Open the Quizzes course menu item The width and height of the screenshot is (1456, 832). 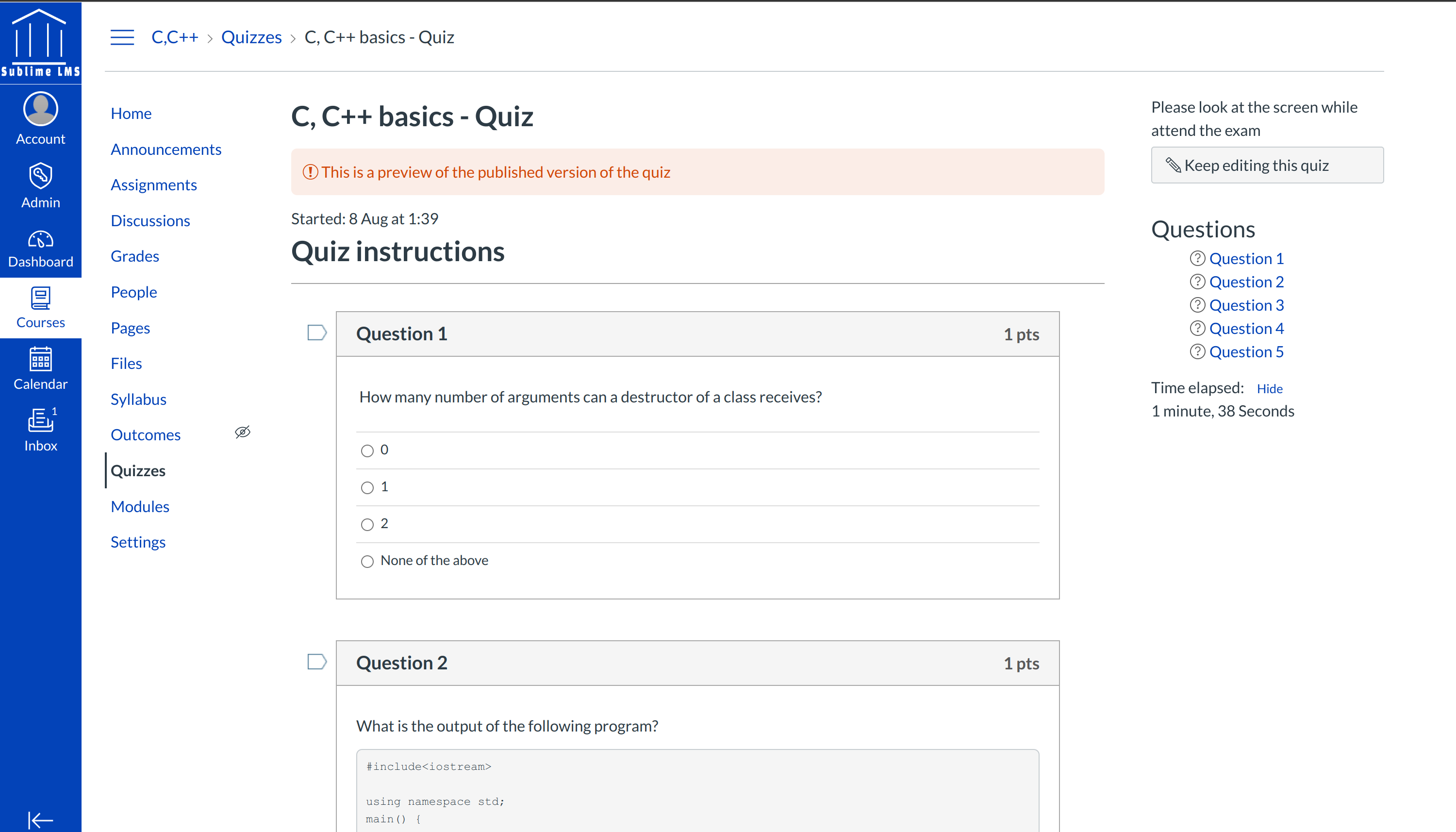coord(138,470)
